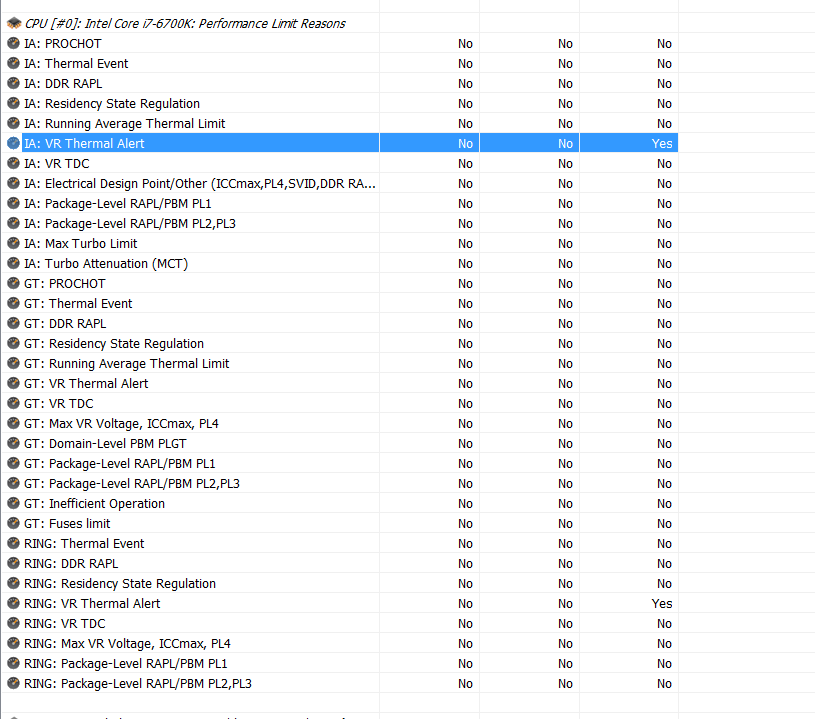Select the IA: Running Average Thermal Limit label
This screenshot has width=815, height=719.
(124, 124)
